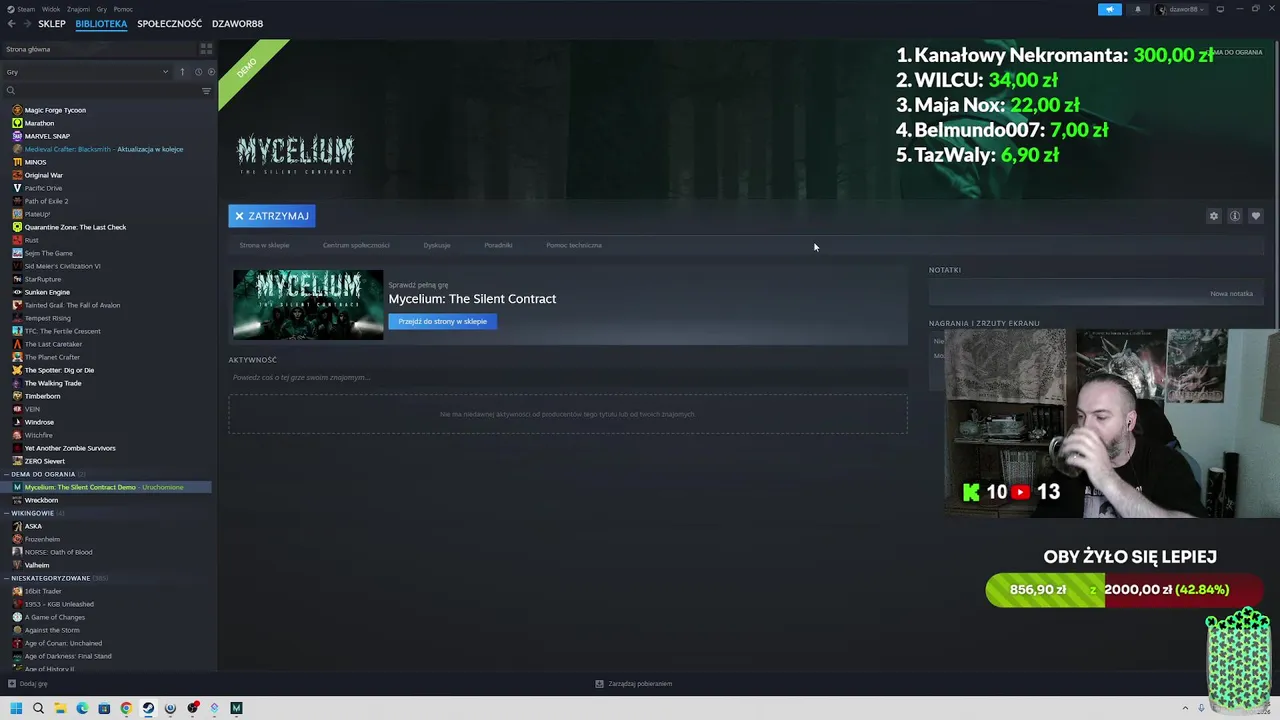Image resolution: width=1280 pixels, height=720 pixels.
Task: Sort library ascending with arrow icon
Action: click(x=182, y=72)
